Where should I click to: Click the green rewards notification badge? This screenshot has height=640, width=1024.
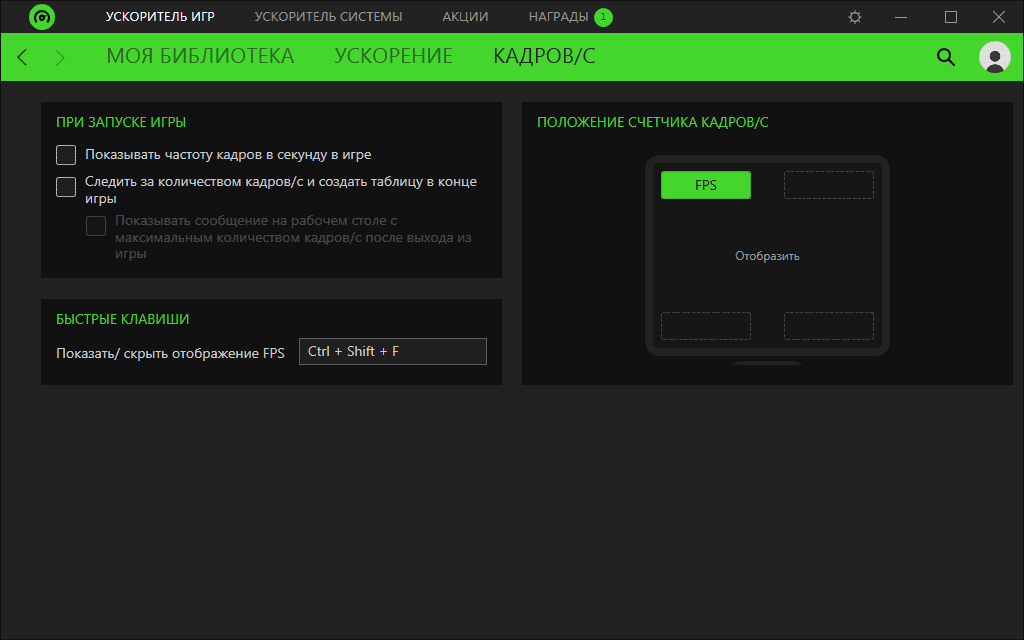click(603, 17)
